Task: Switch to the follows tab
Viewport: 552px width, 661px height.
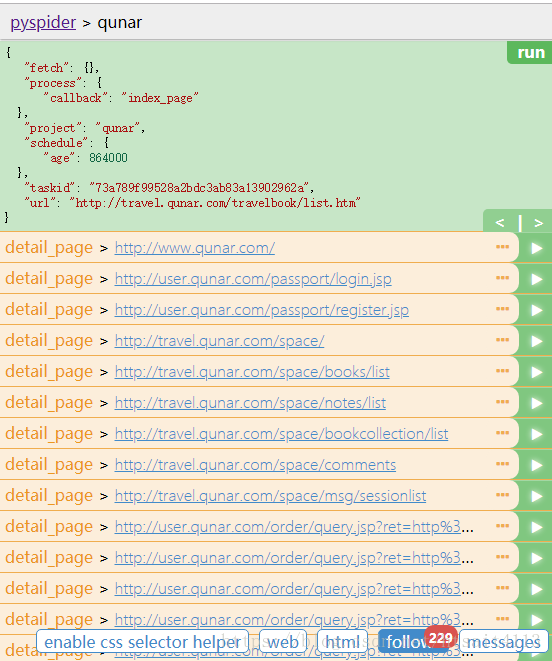Action: point(407,642)
